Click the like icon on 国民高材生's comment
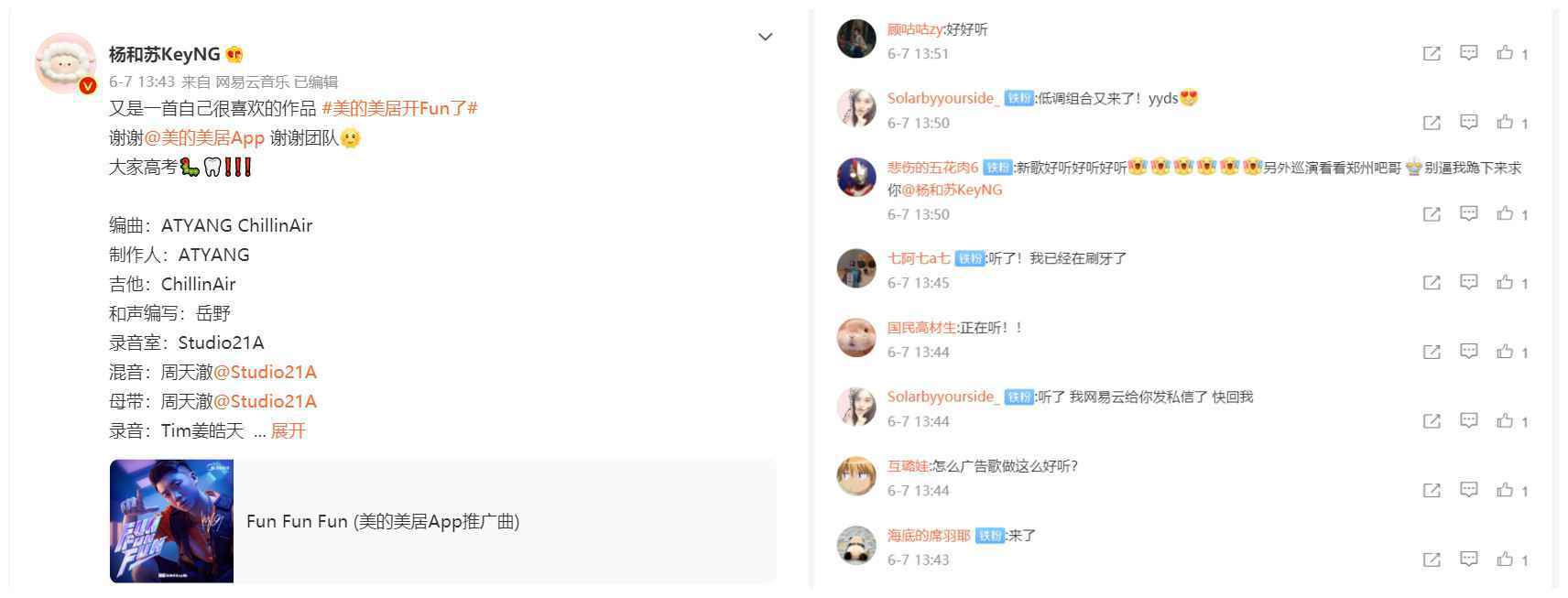 tap(1504, 351)
